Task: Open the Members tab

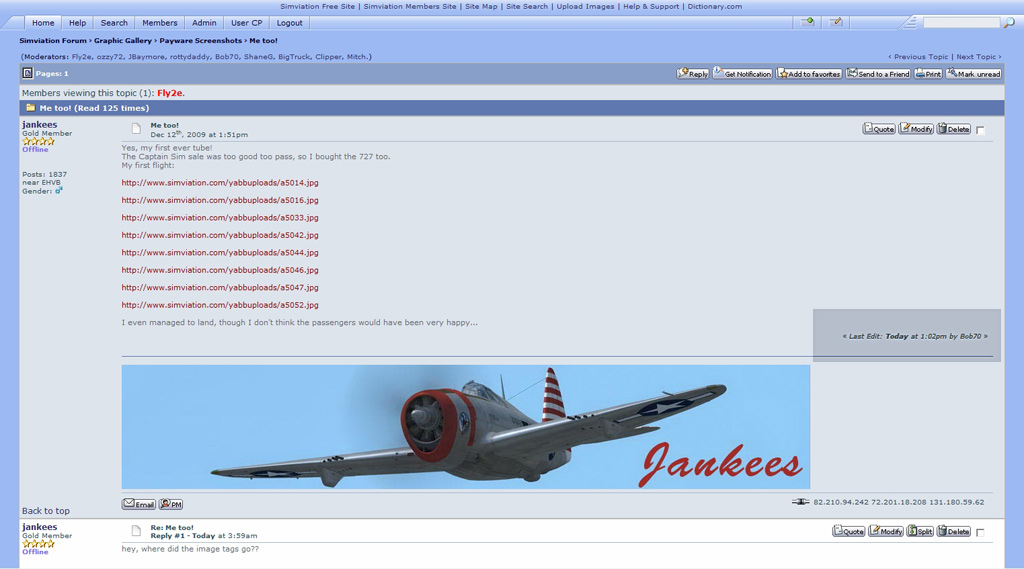Action: pos(160,23)
